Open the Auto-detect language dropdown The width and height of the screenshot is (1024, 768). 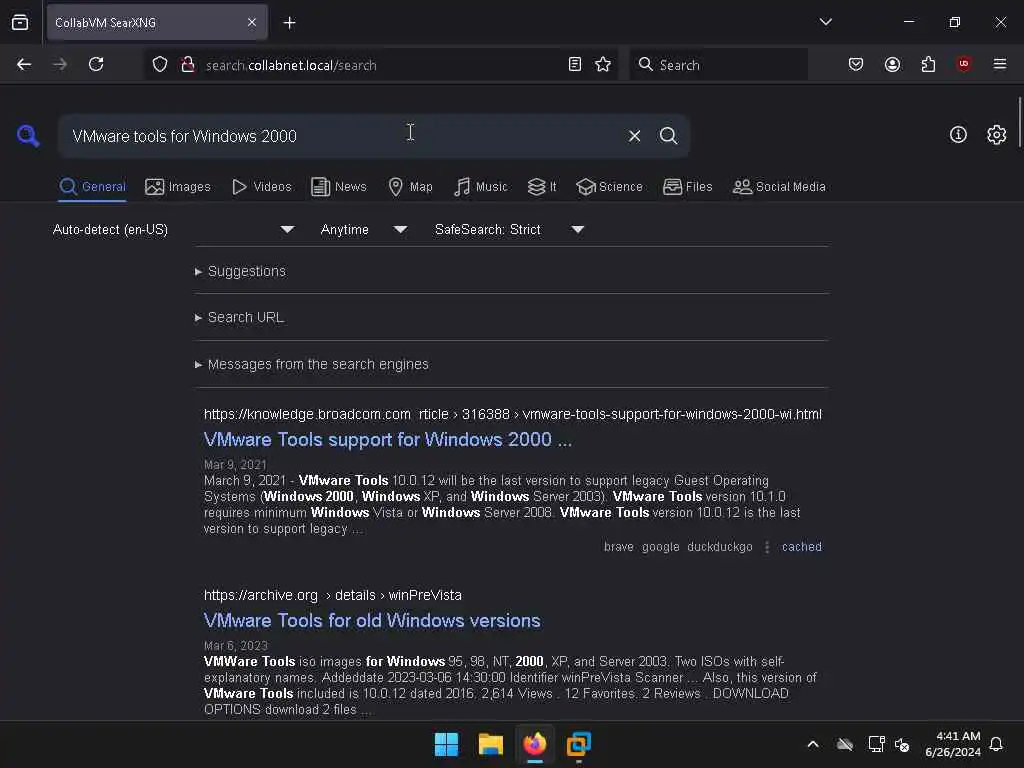tap(174, 230)
